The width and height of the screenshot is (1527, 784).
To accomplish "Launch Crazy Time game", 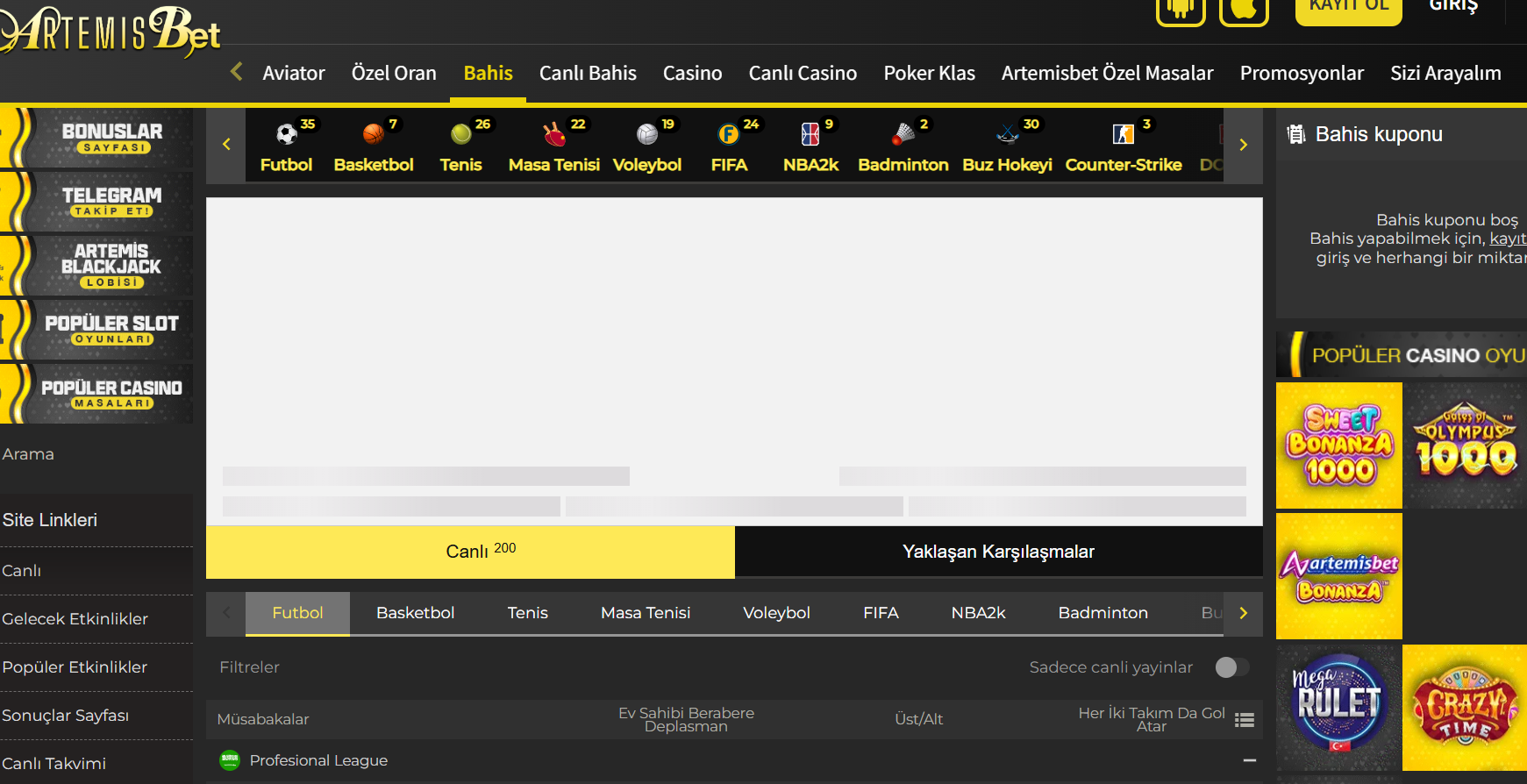I will [x=1465, y=708].
